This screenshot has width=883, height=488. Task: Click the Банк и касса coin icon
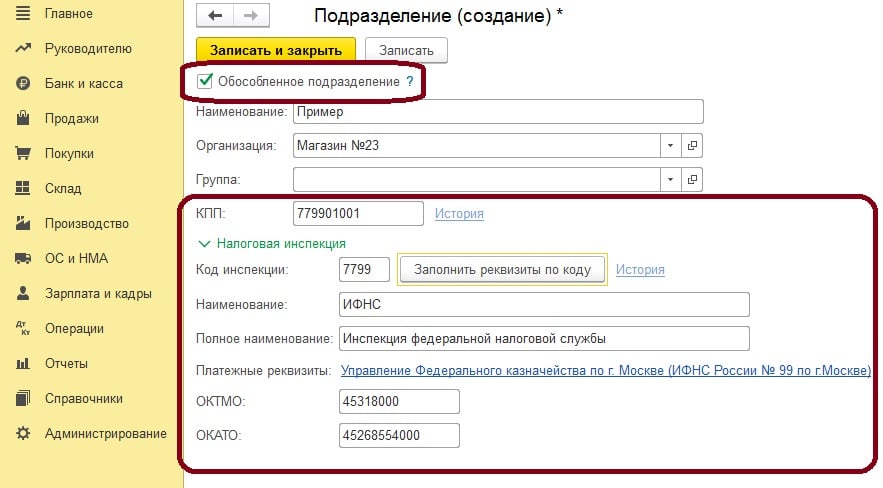click(x=22, y=84)
